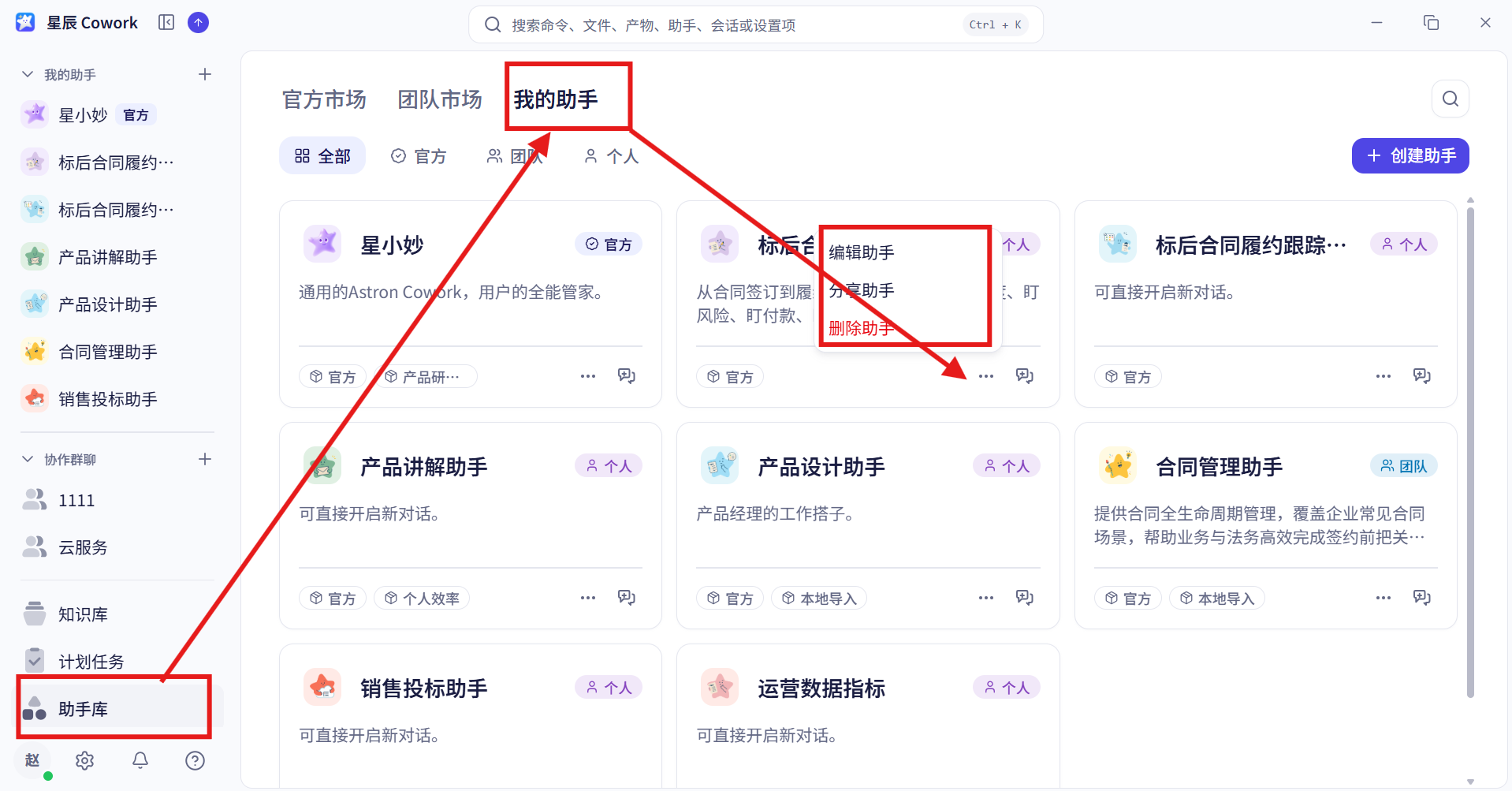
Task: Add a new group in 协作群聊 section
Action: [205, 459]
